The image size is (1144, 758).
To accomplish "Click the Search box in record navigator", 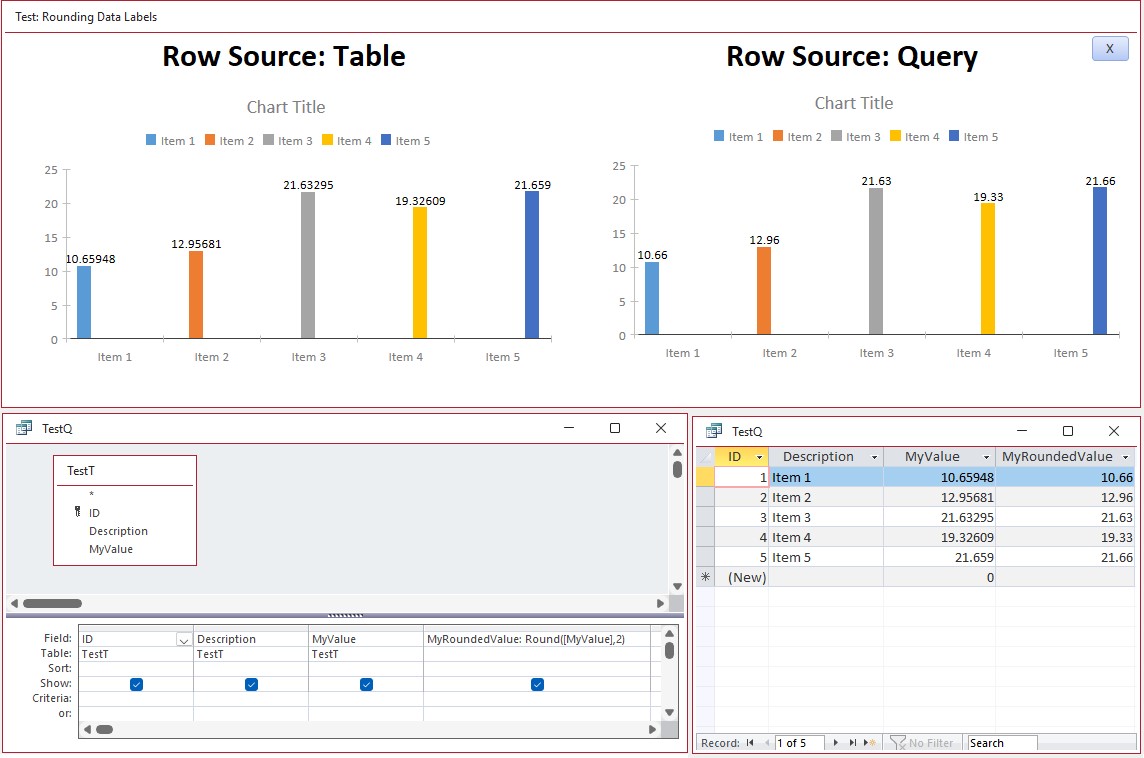I will (x=1001, y=743).
